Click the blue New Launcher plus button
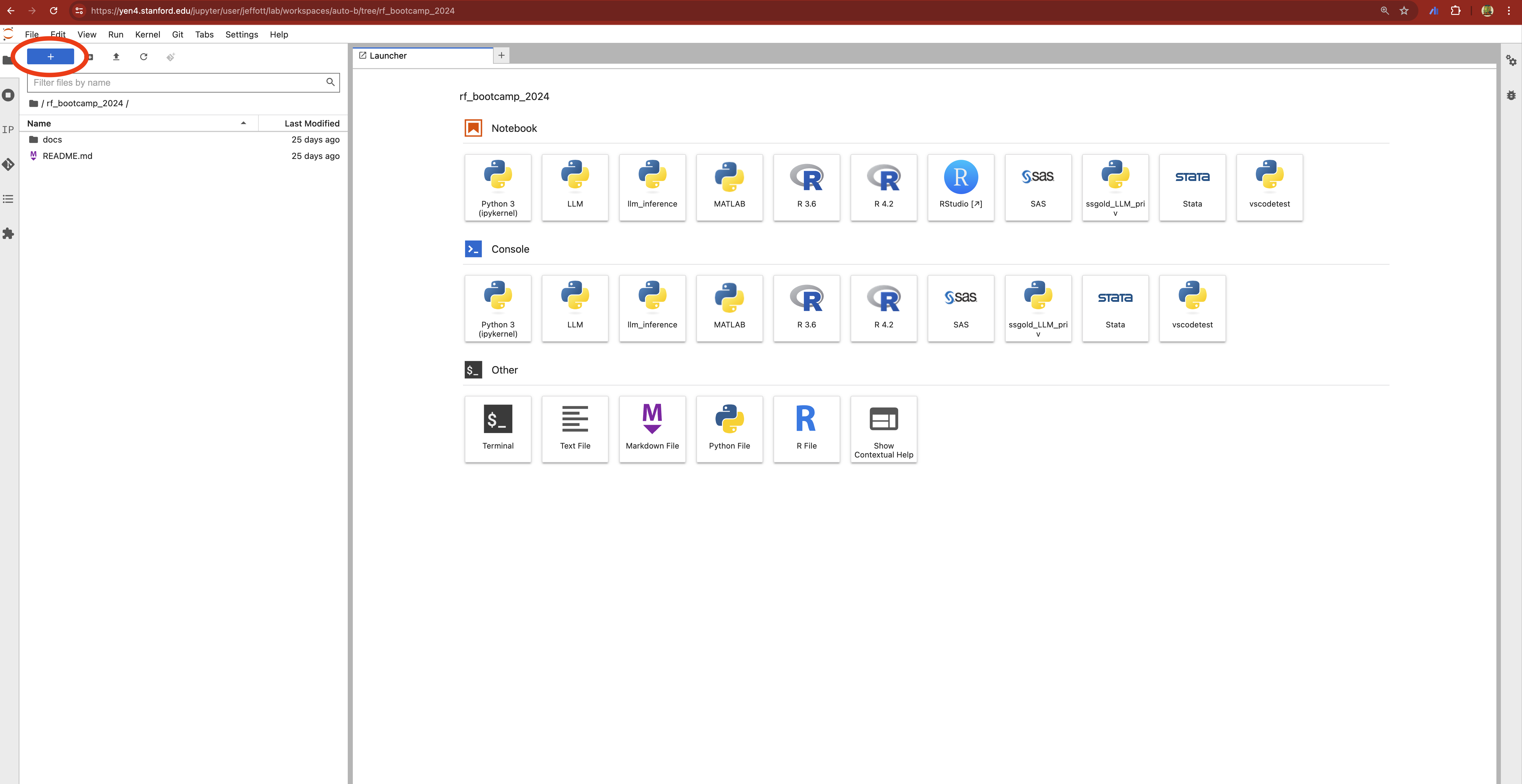Image resolution: width=1522 pixels, height=784 pixels. [51, 57]
